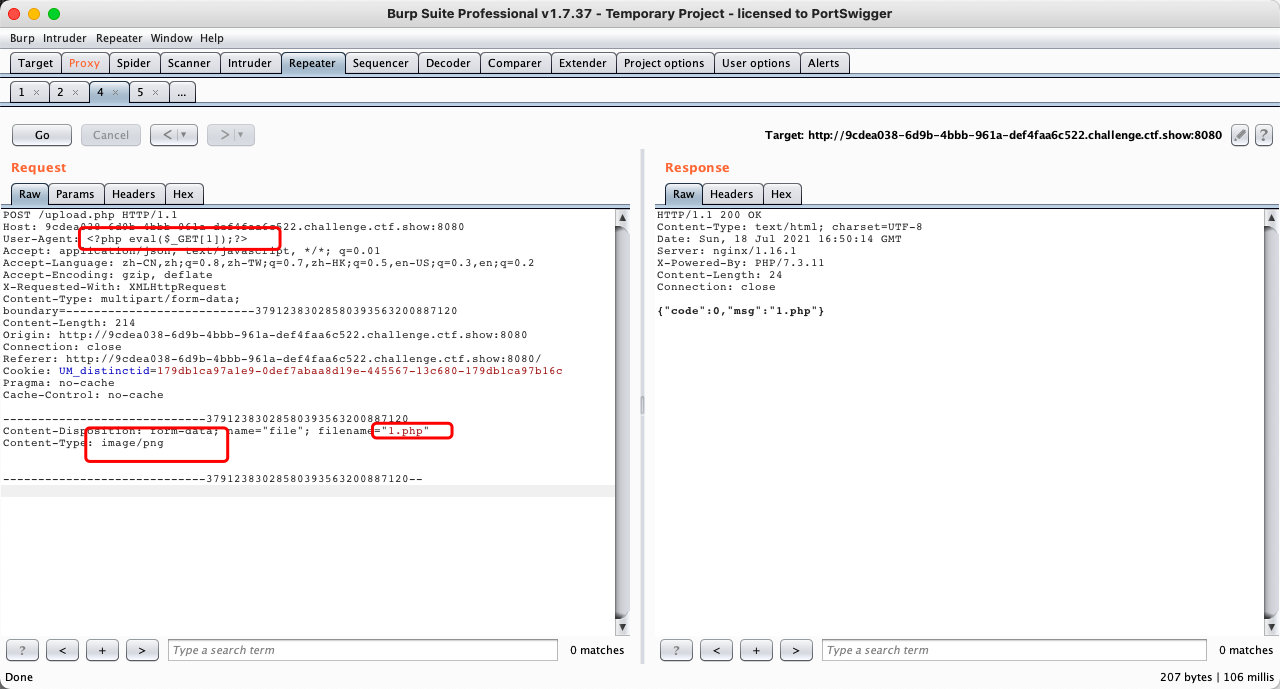Open Request search options plus button
The image size is (1280, 689).
click(102, 650)
